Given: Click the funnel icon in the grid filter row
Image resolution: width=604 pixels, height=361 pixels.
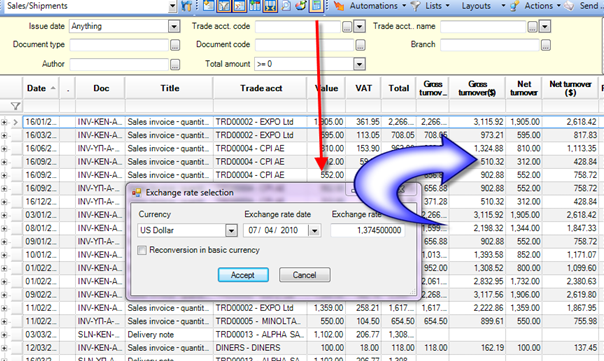Looking at the screenshot, I should tap(15, 106).
